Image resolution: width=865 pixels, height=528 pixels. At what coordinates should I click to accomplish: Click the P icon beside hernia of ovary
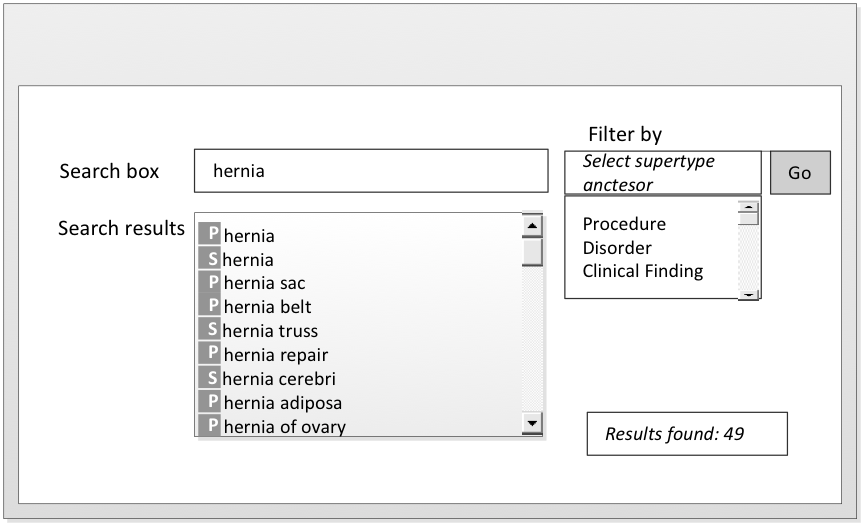tap(209, 426)
